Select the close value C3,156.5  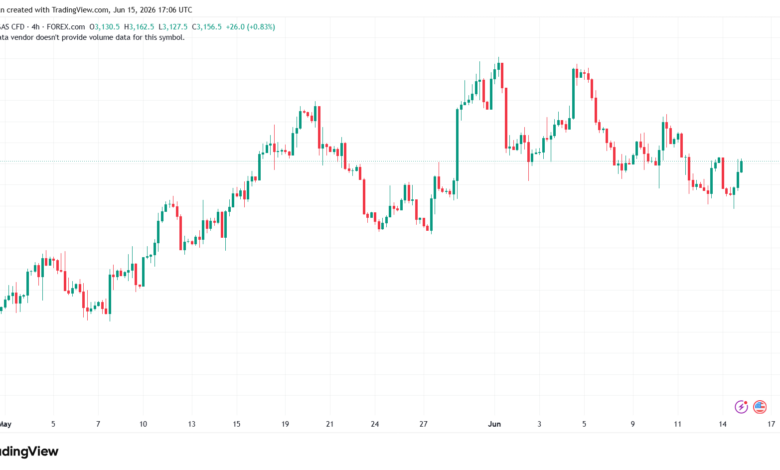[x=207, y=27]
